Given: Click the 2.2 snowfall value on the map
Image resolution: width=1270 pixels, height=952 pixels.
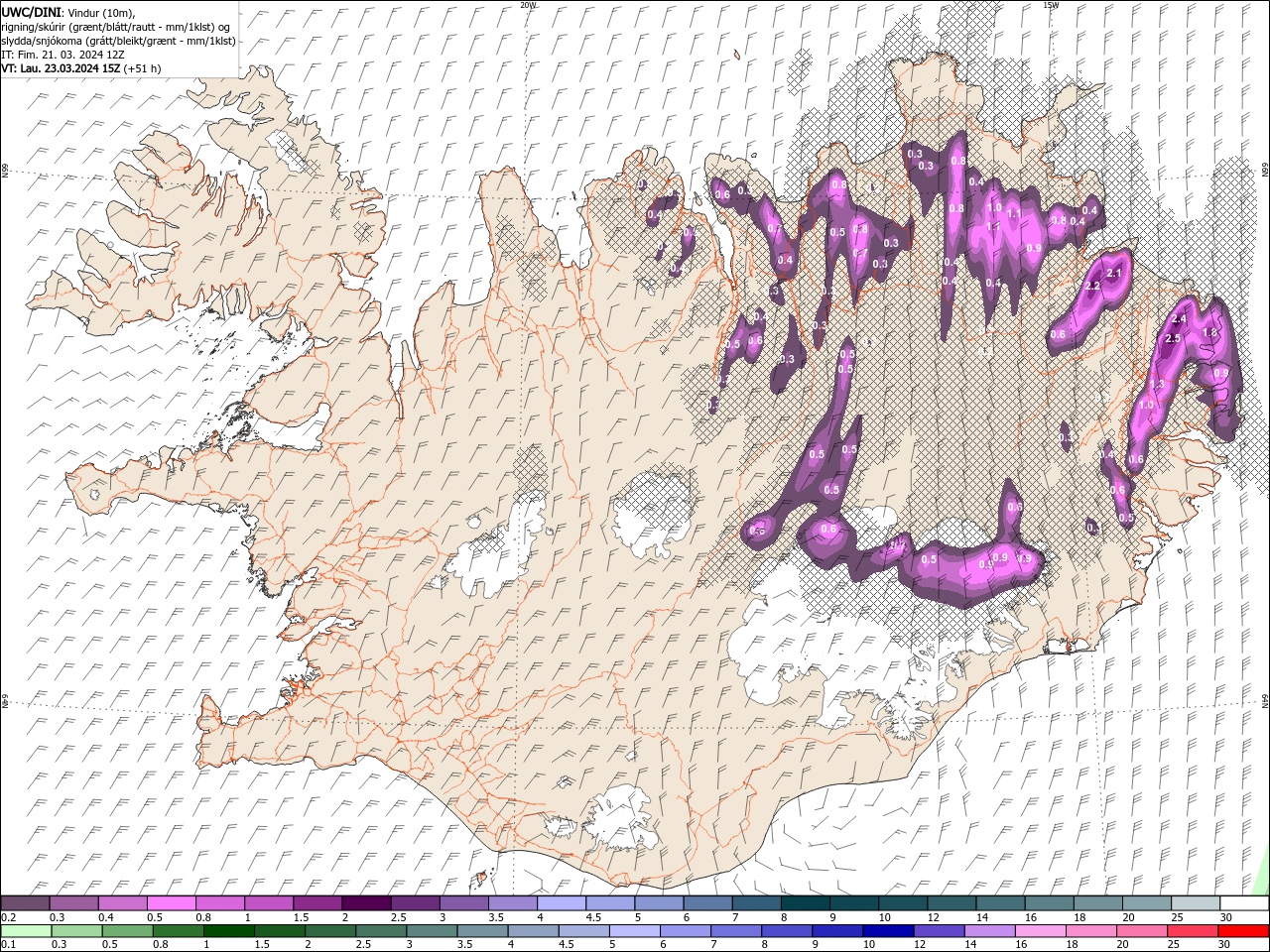Looking at the screenshot, I should tap(1093, 286).
